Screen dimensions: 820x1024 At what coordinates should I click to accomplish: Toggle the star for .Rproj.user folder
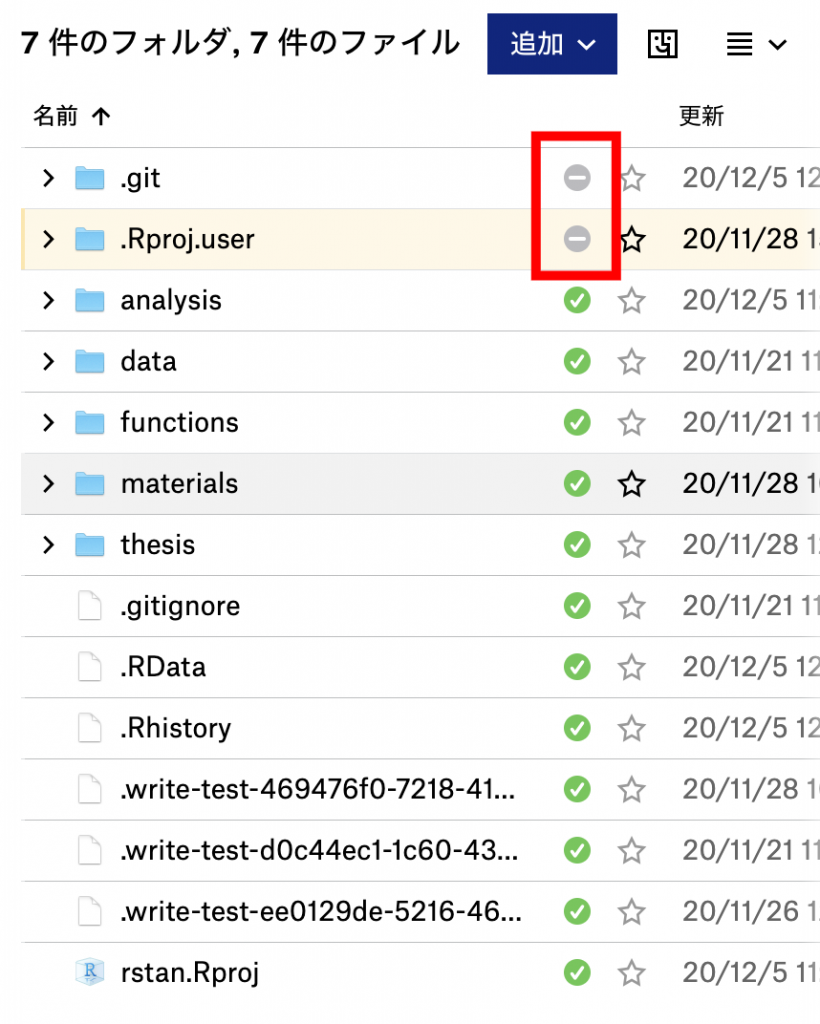(x=631, y=240)
